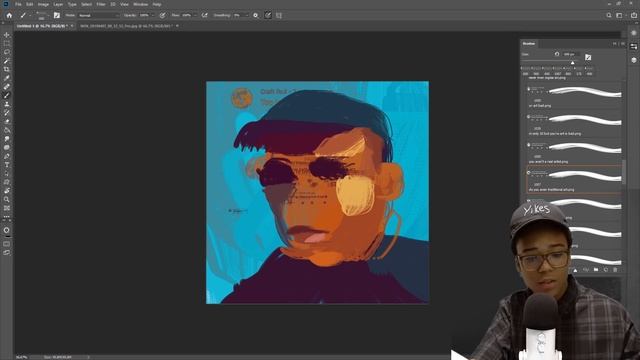640x360 pixels.
Task: Select brush preset 'ur art bad.png'
Action: [574, 97]
